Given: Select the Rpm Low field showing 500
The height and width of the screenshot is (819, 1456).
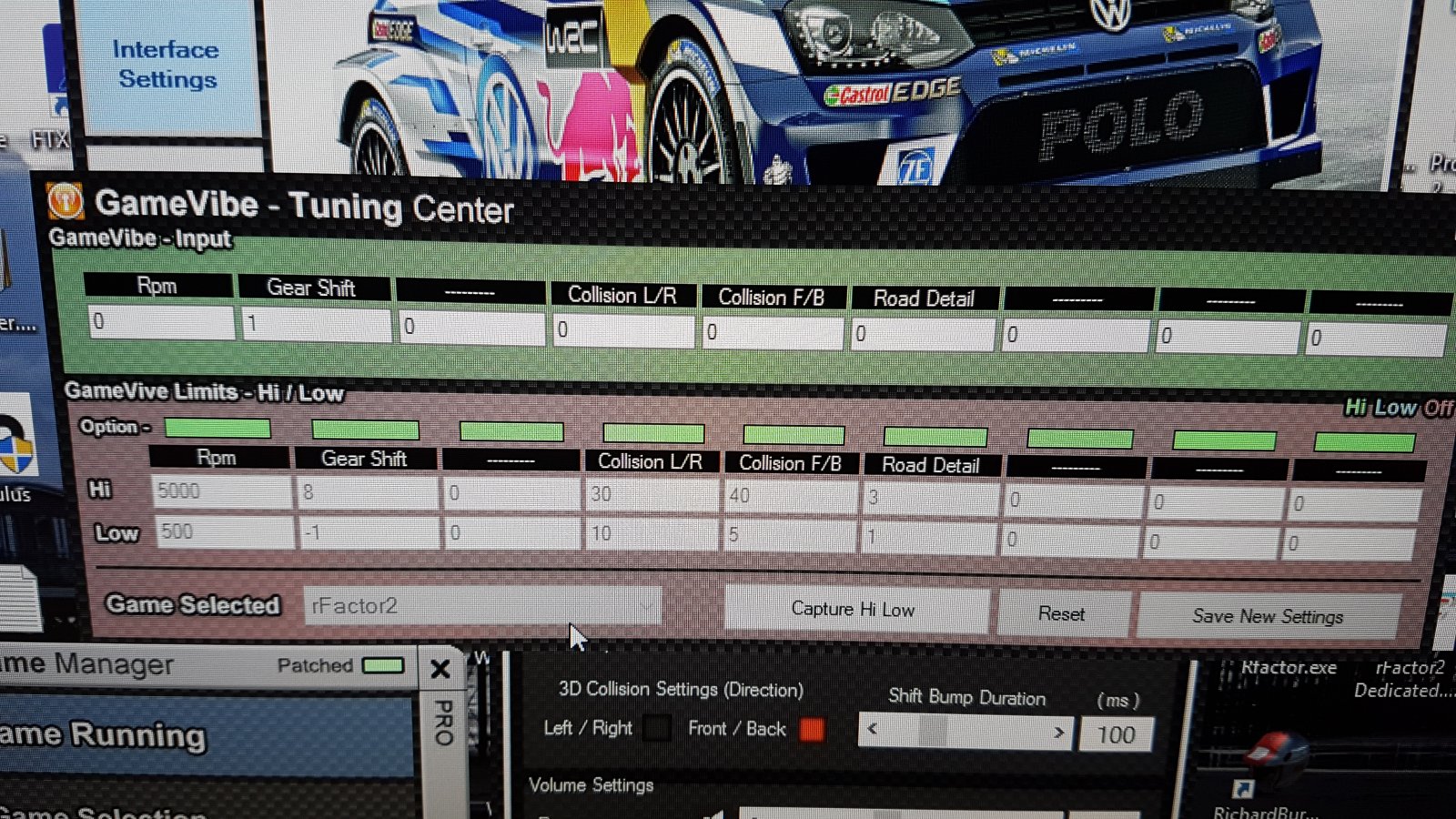Looking at the screenshot, I should [225, 531].
